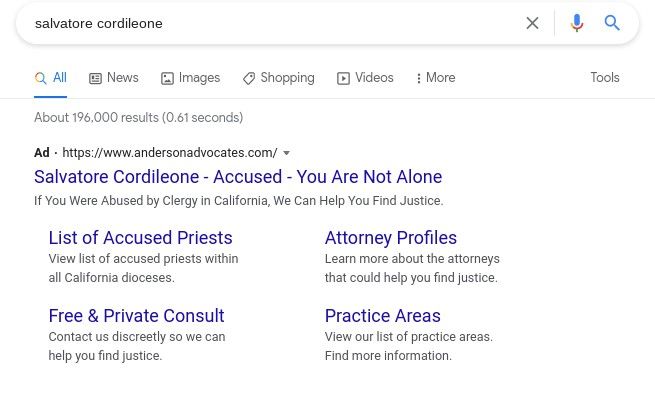The image size is (655, 394).
Task: Open Free & Private Consult link
Action: pyautogui.click(x=136, y=315)
